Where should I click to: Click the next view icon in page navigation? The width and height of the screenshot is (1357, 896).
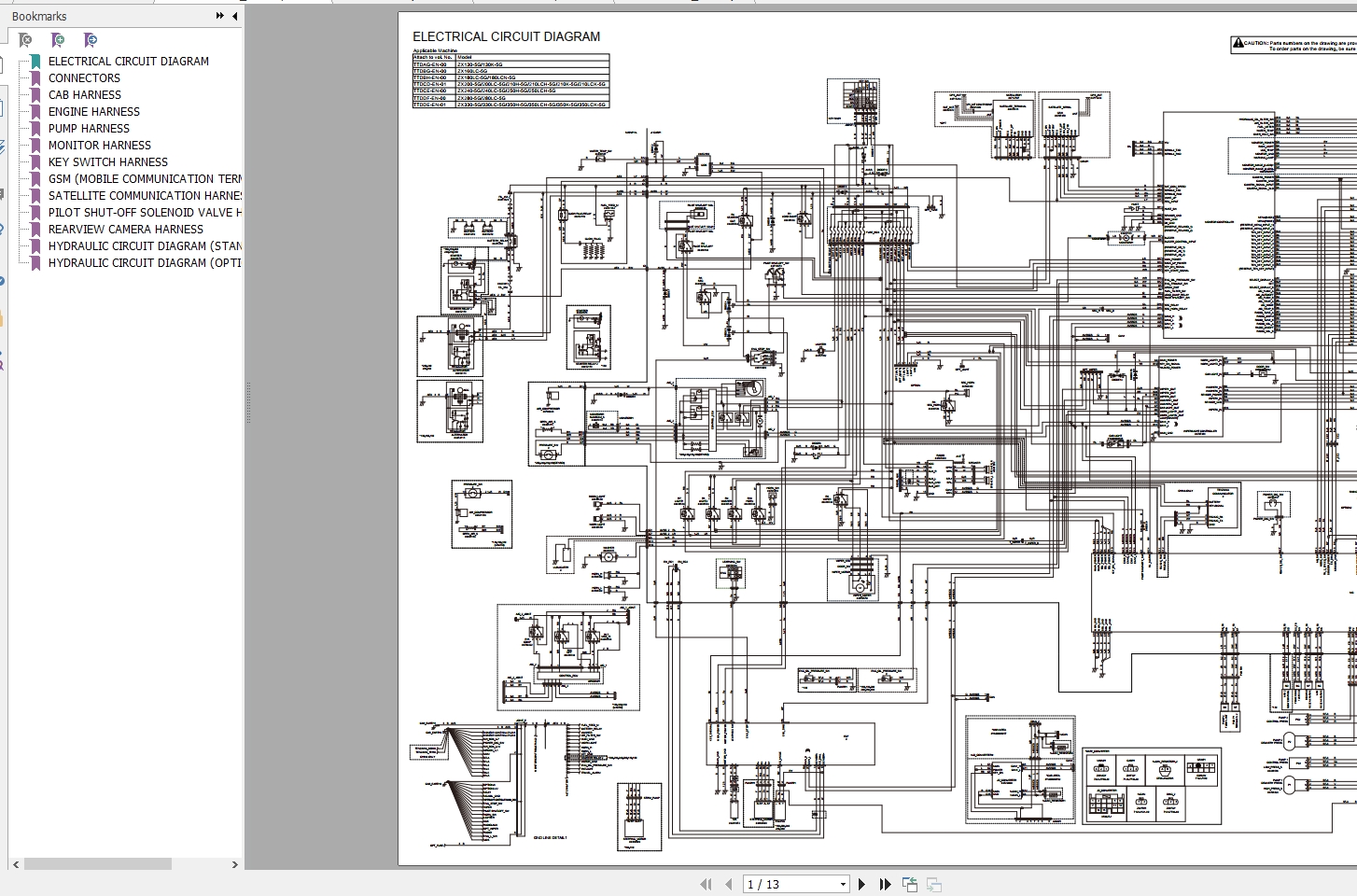[x=933, y=884]
